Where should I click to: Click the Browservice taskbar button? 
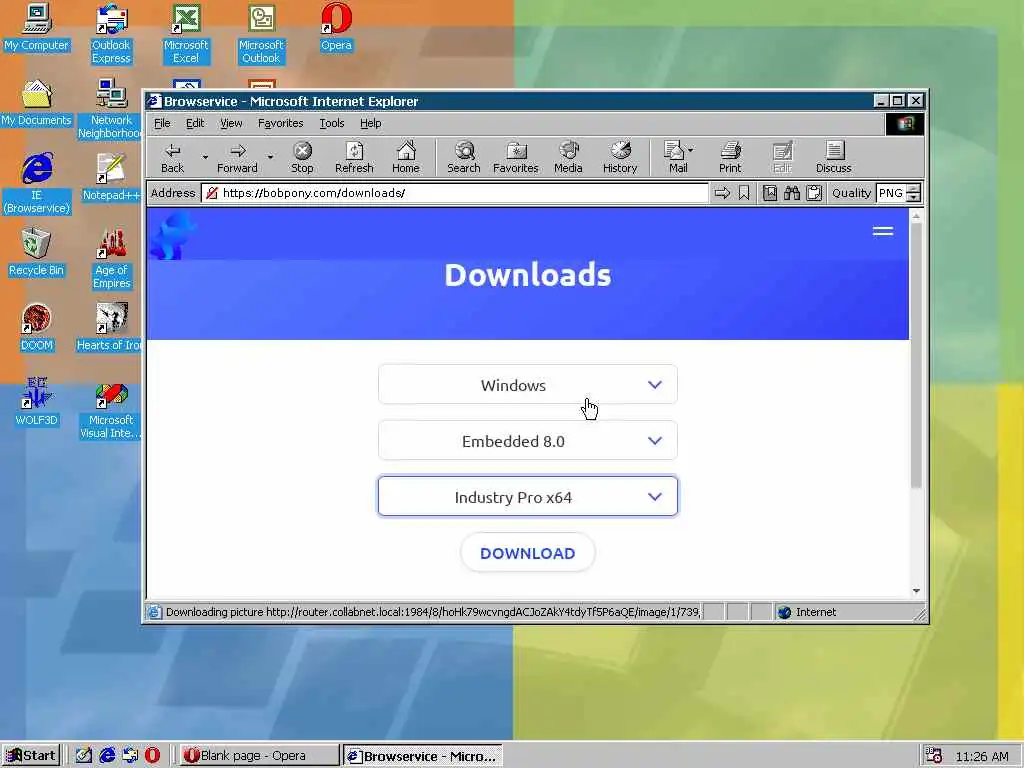(x=423, y=756)
